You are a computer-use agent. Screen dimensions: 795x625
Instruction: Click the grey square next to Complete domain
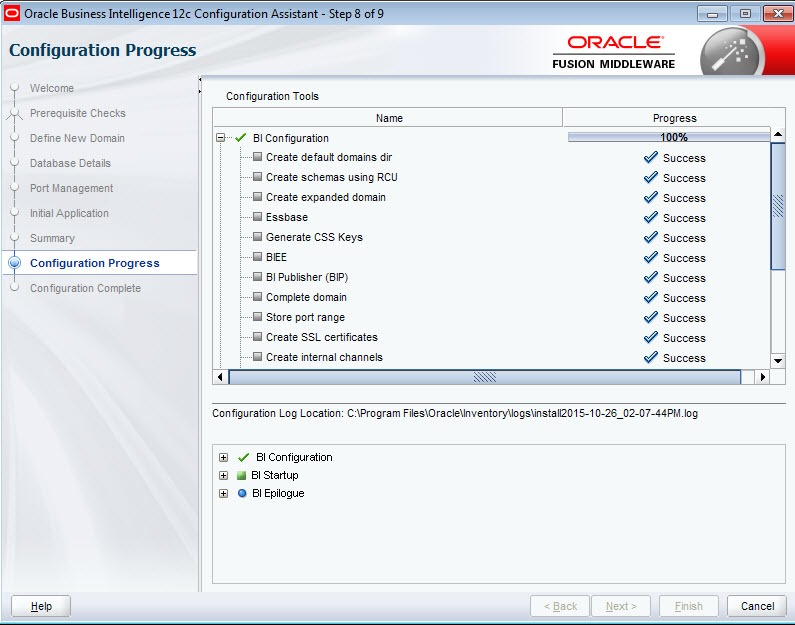pos(258,297)
